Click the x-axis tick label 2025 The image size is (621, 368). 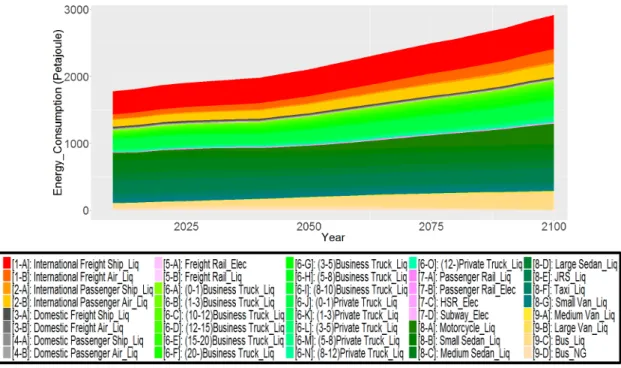[x=186, y=227]
